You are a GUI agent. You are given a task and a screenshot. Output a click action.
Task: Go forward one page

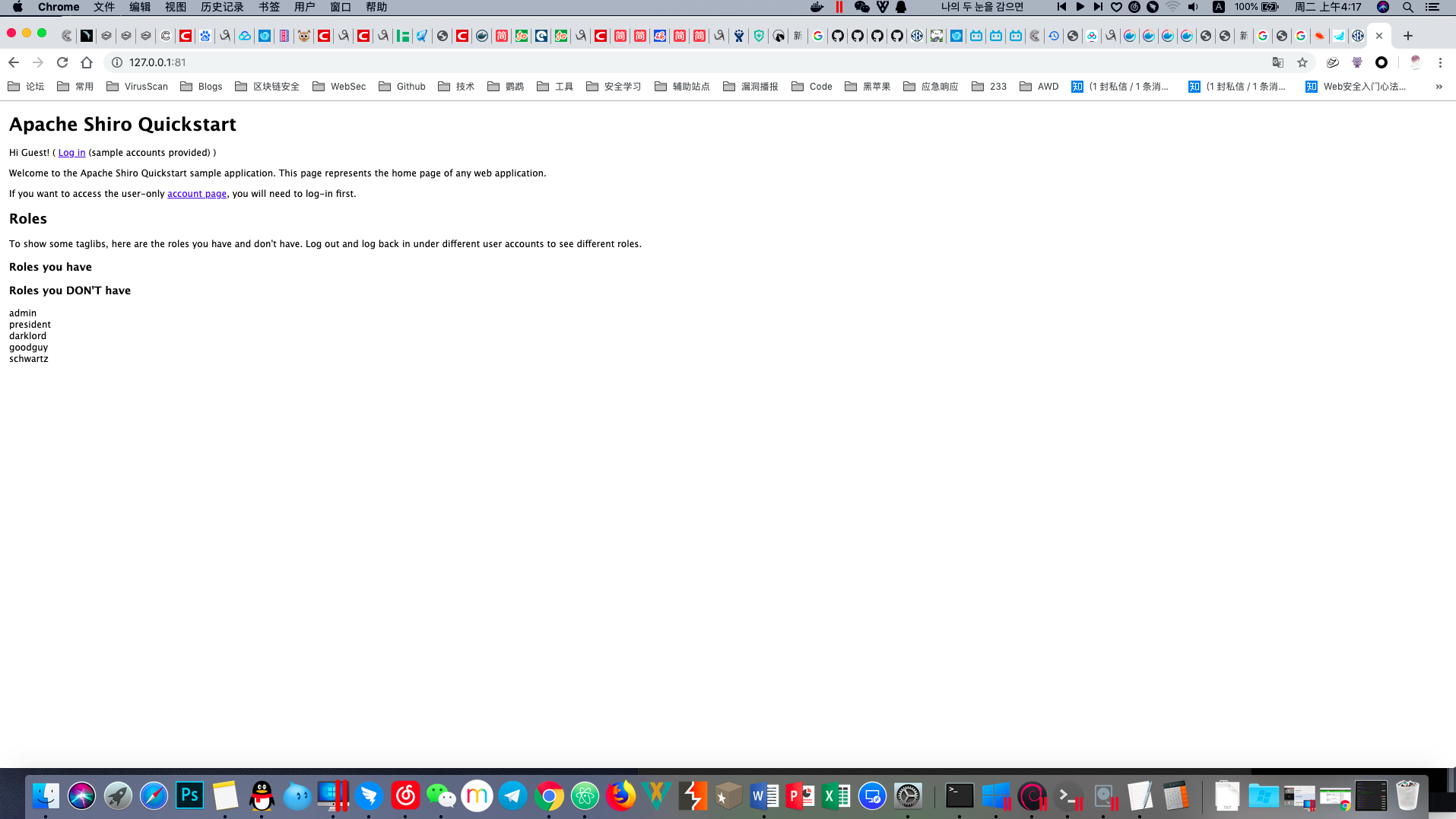click(x=38, y=62)
